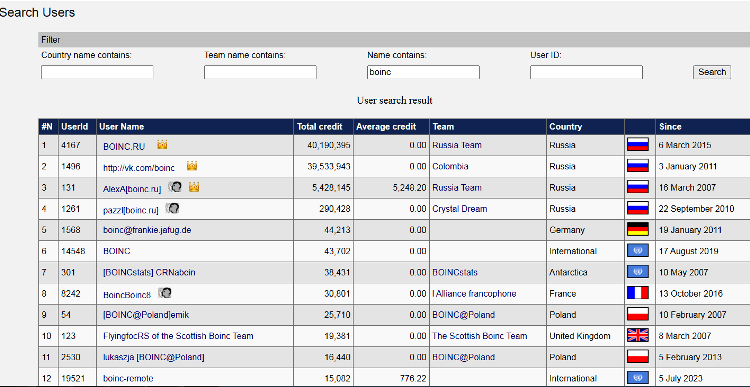
Task: Click the Polish flag in the lukaszja row
Action: click(x=638, y=356)
